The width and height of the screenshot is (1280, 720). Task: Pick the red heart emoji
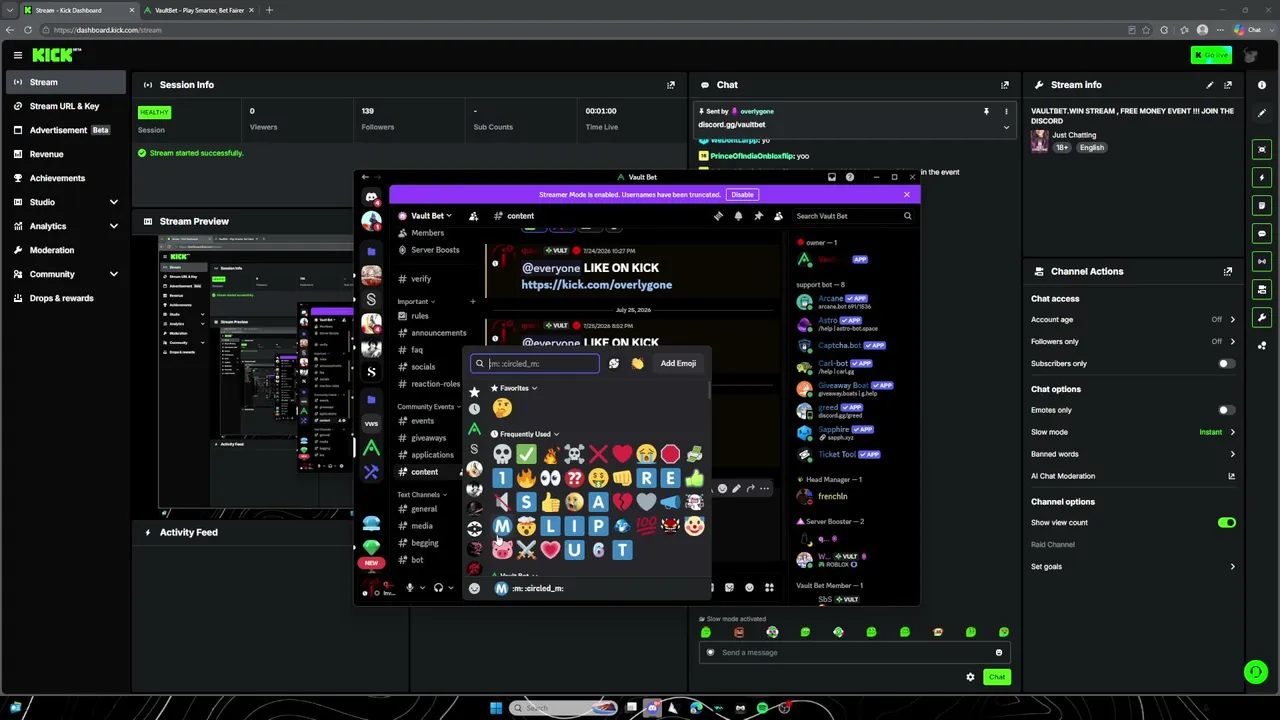coord(622,455)
